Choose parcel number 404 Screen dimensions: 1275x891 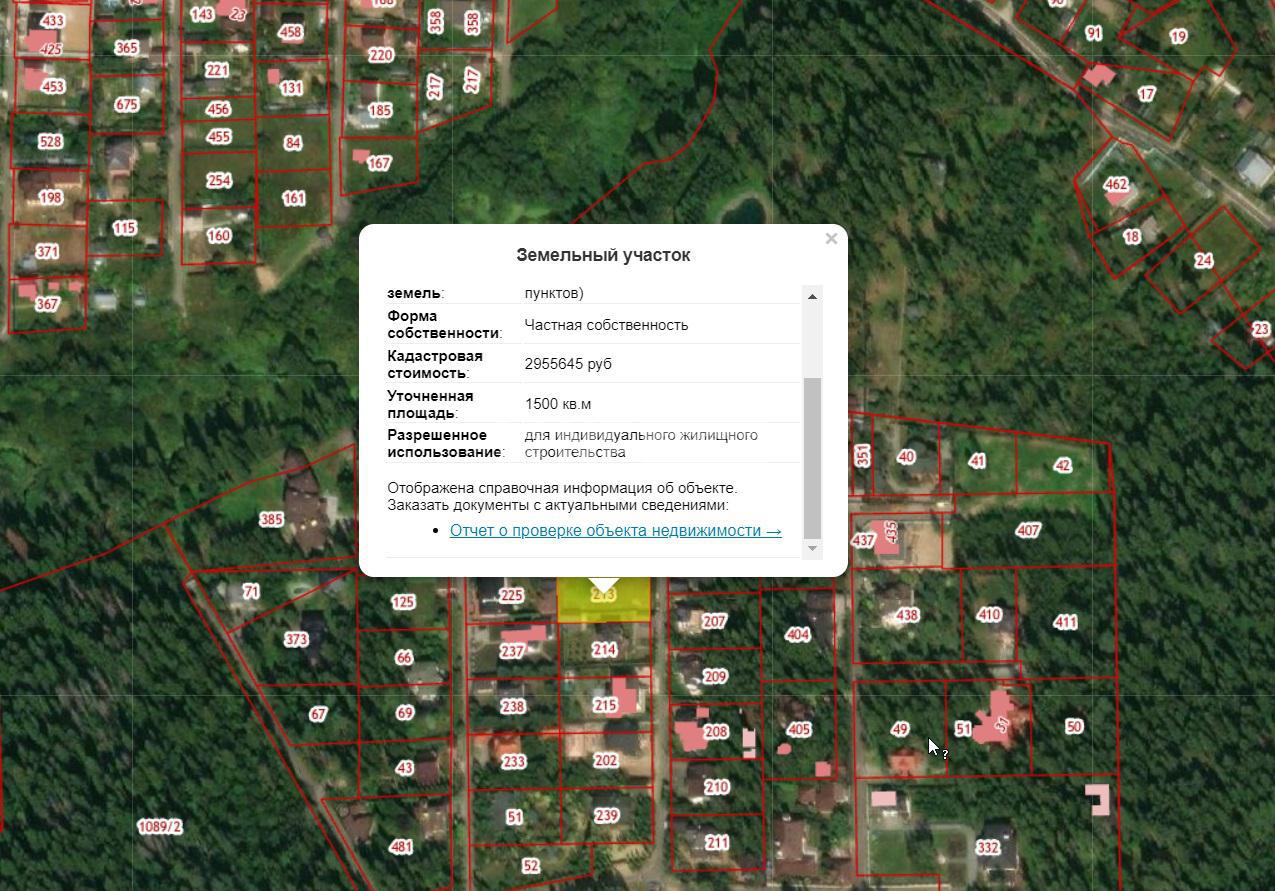click(x=798, y=634)
